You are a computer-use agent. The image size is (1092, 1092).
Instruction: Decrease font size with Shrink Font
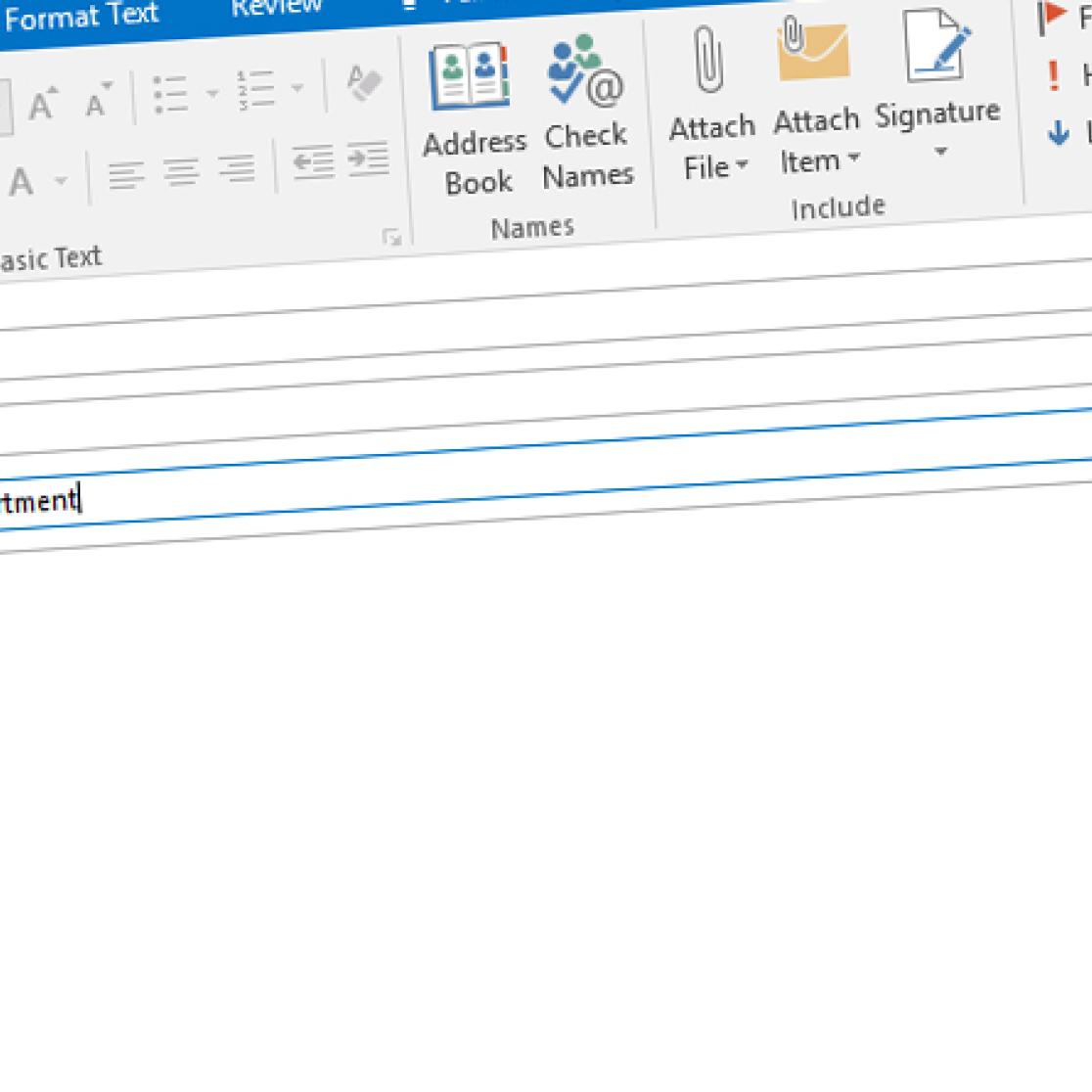(x=98, y=99)
